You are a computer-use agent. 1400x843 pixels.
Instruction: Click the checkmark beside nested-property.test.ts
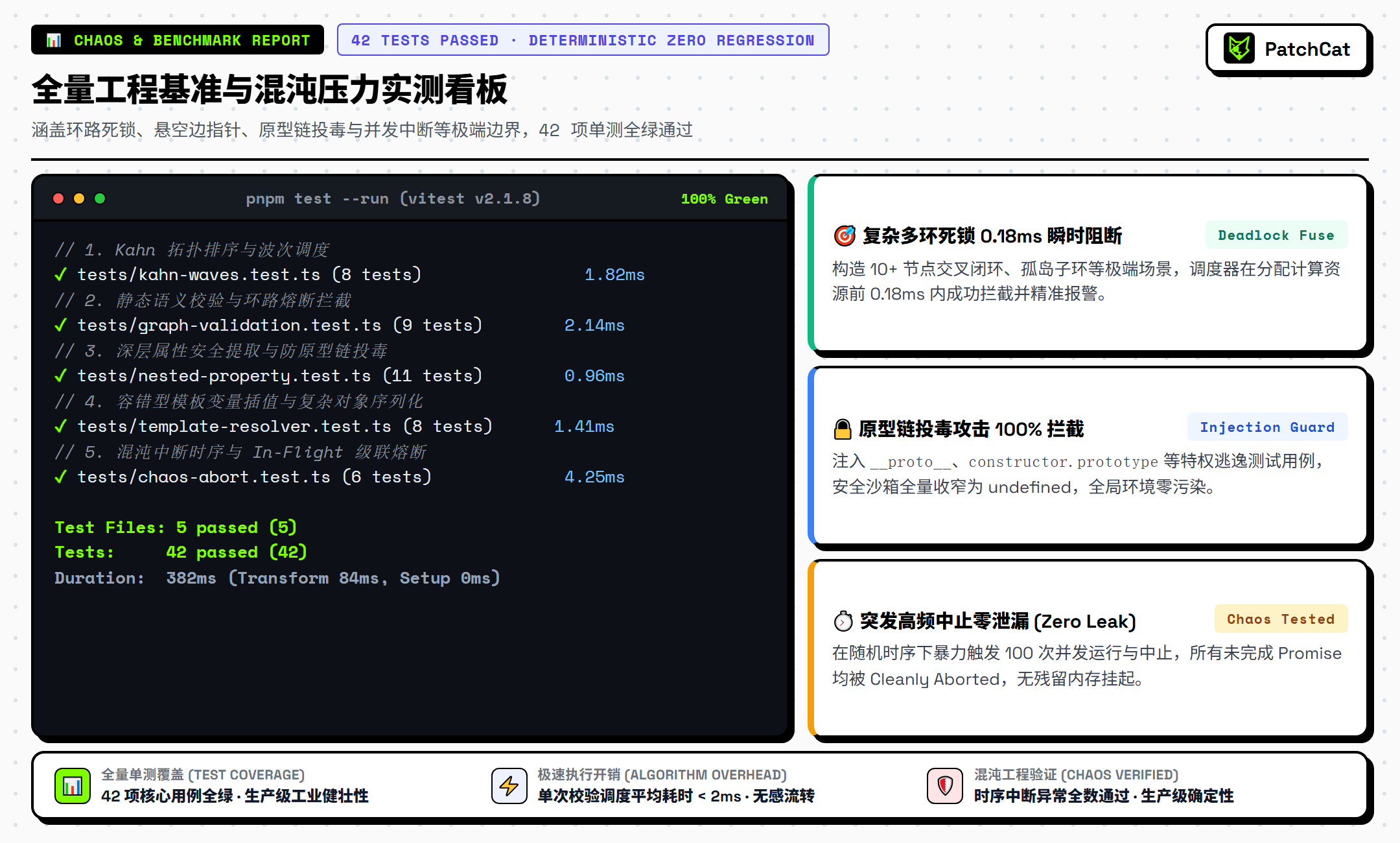61,375
